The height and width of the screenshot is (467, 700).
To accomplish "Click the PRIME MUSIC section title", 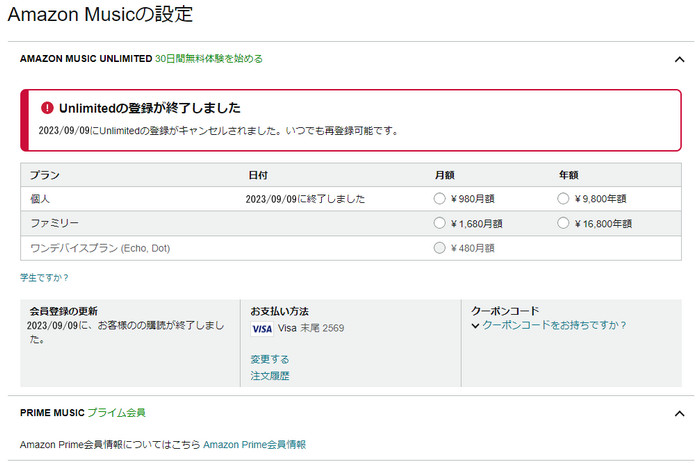I will coord(52,413).
